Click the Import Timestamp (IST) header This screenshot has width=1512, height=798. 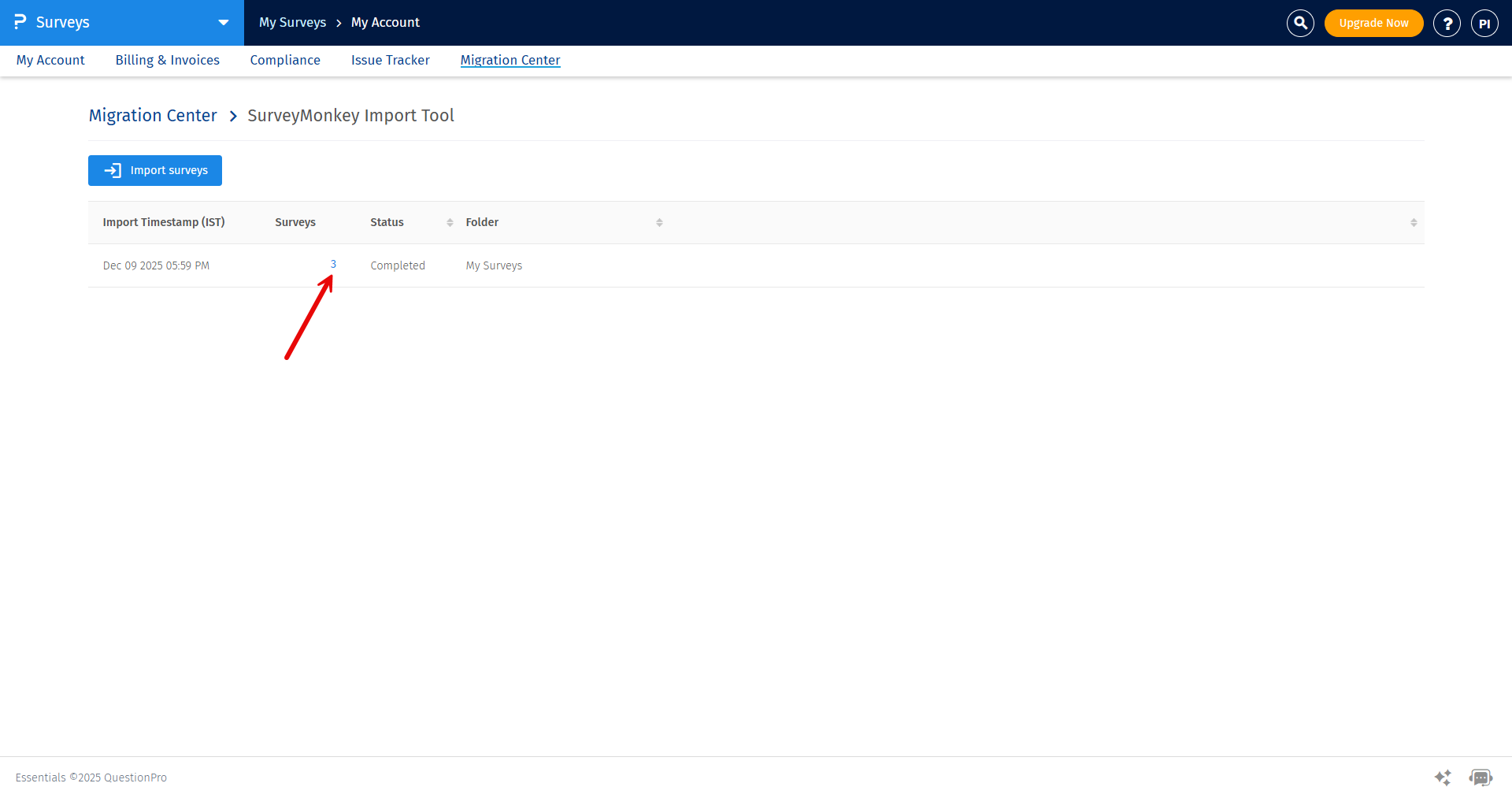coord(164,222)
